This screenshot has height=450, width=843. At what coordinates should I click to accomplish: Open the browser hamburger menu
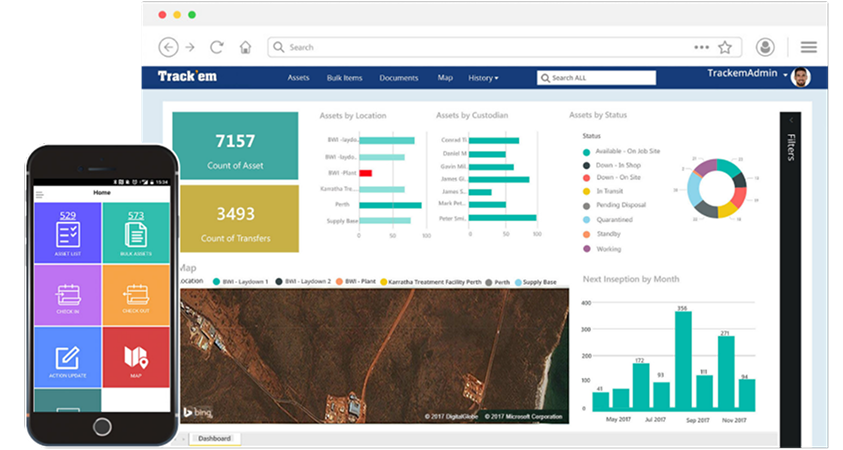[809, 47]
